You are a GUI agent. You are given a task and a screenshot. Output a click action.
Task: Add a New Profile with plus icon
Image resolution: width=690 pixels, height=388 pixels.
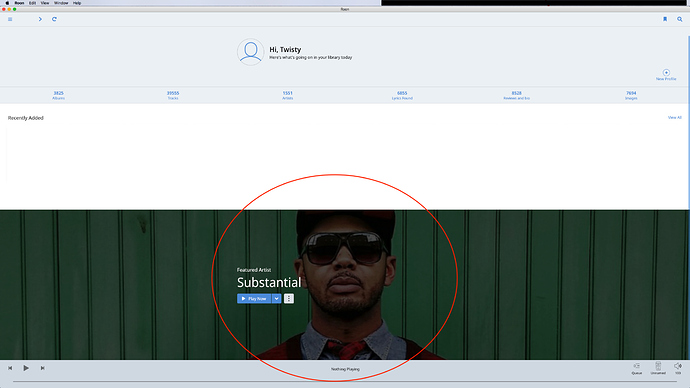tap(666, 75)
